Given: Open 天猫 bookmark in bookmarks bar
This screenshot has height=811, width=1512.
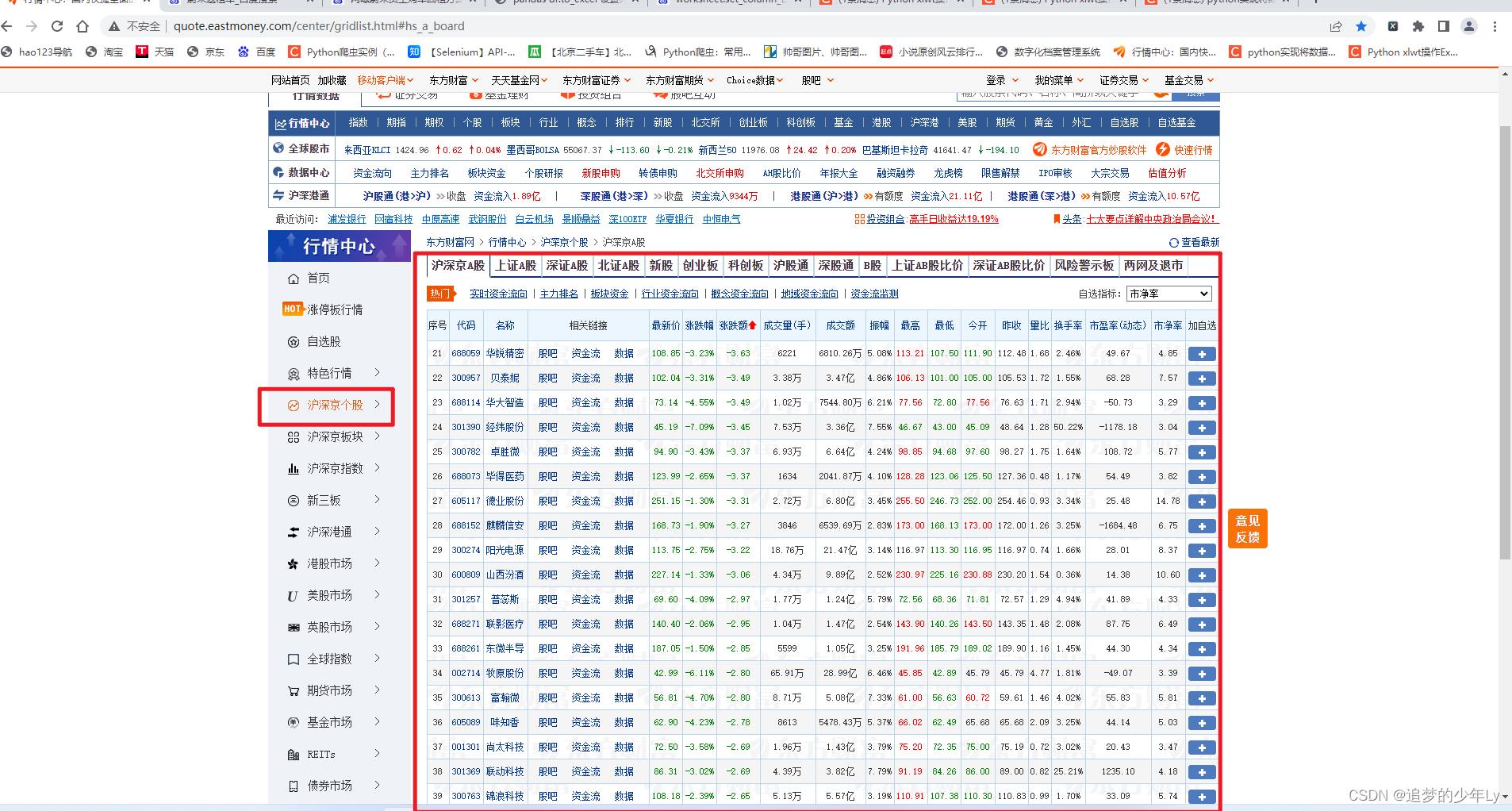Looking at the screenshot, I should [155, 52].
